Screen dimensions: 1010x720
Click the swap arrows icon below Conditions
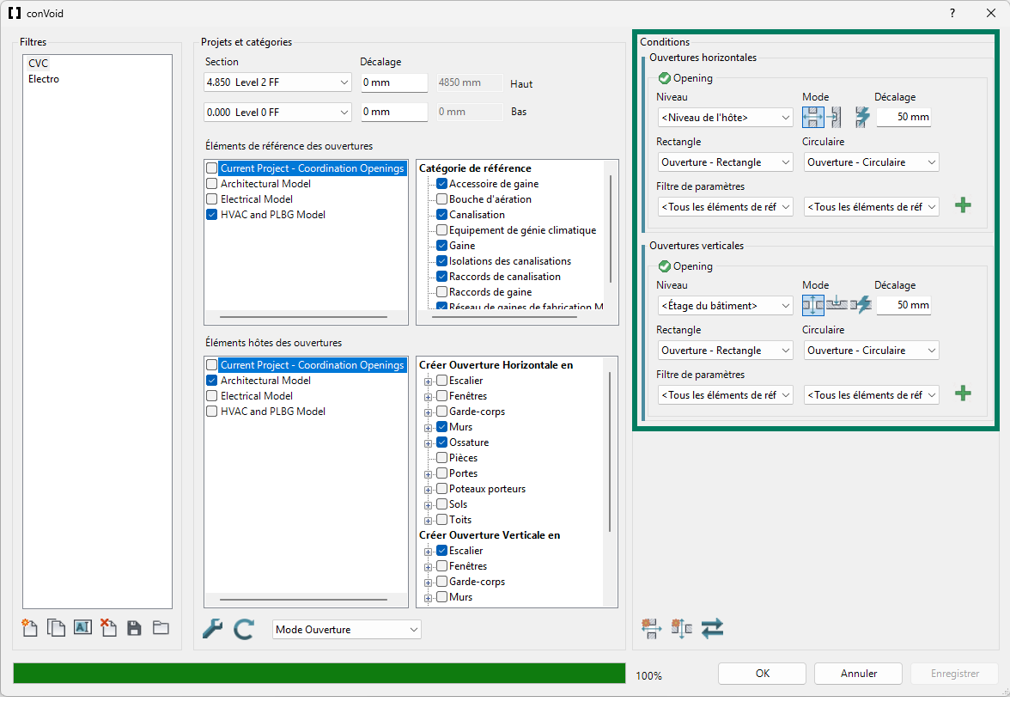[712, 628]
